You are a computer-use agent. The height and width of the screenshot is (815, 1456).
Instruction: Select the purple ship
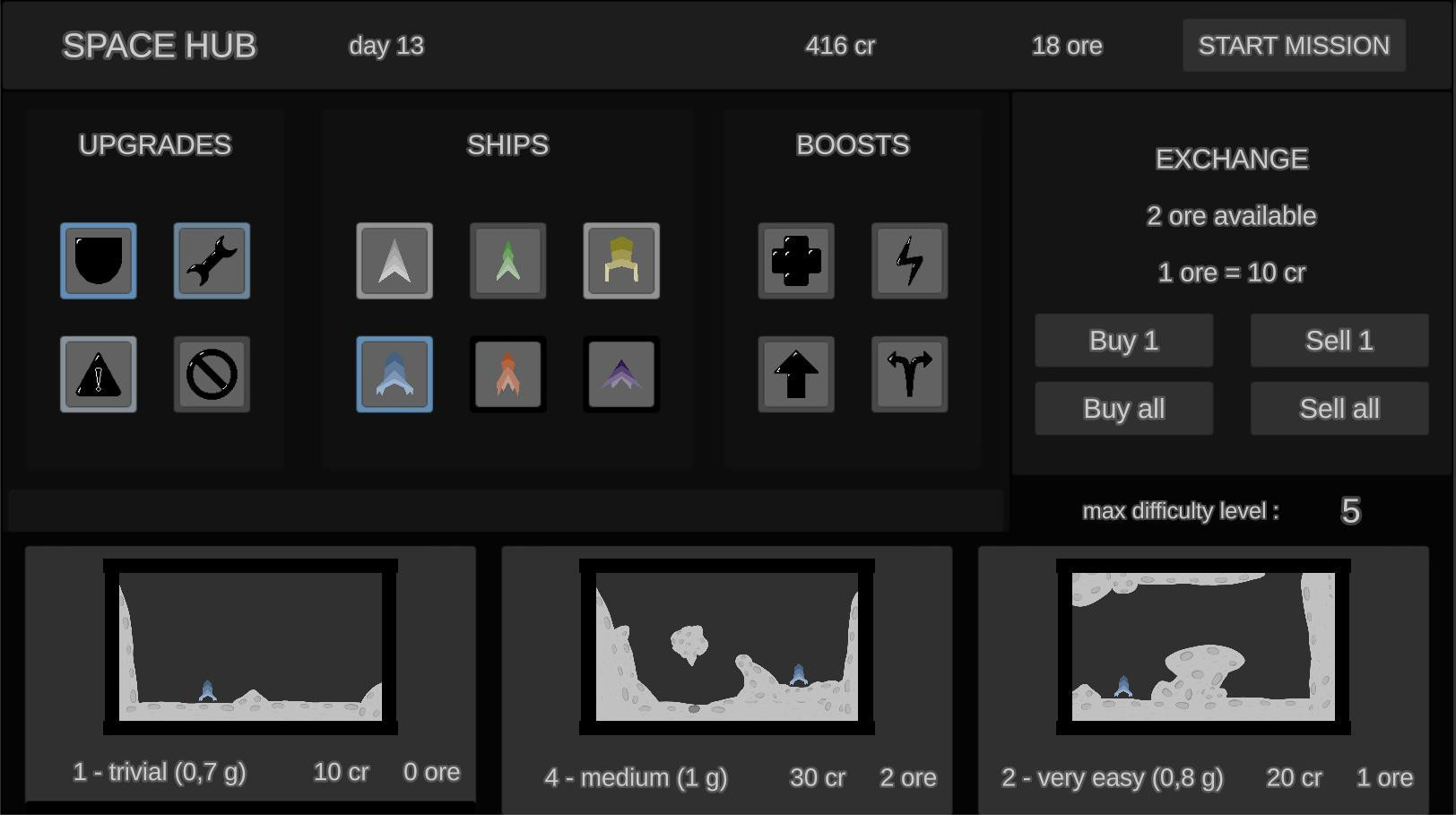(x=621, y=375)
